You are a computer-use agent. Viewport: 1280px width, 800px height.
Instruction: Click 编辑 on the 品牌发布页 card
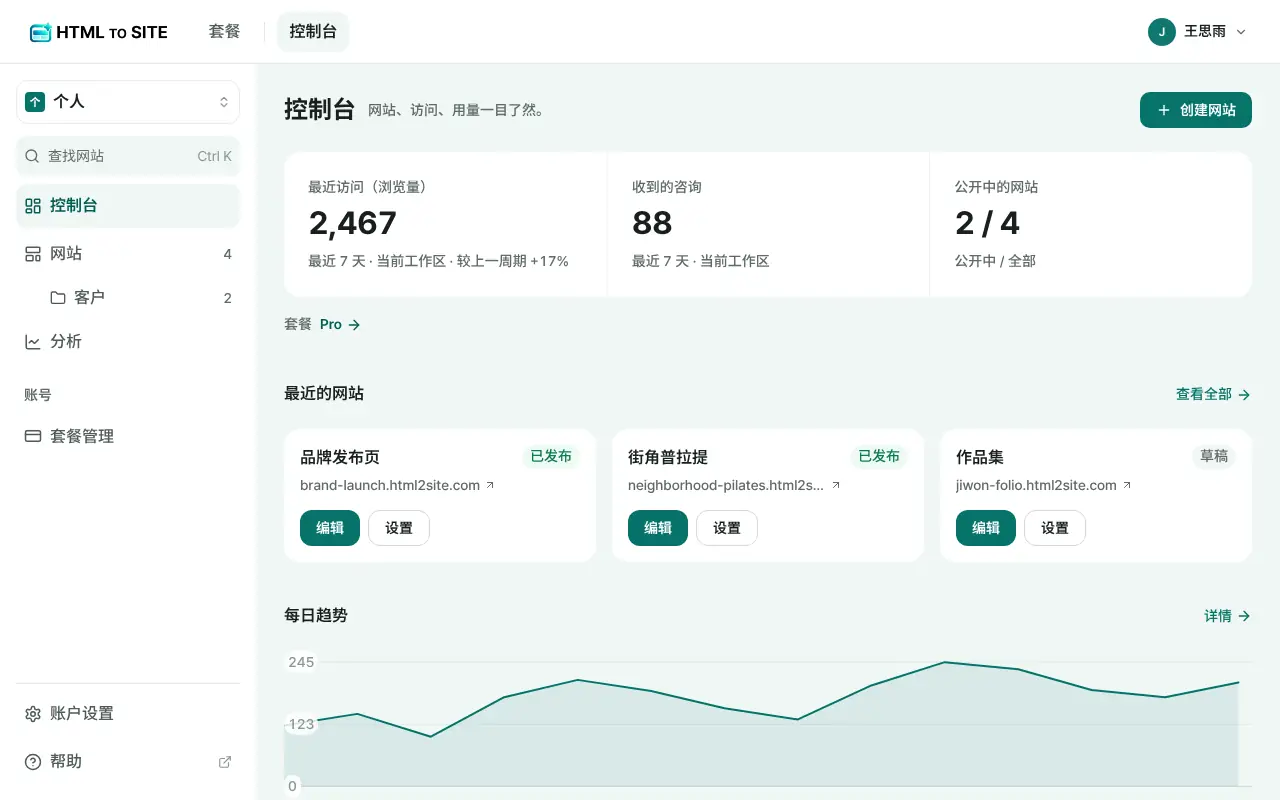point(330,528)
